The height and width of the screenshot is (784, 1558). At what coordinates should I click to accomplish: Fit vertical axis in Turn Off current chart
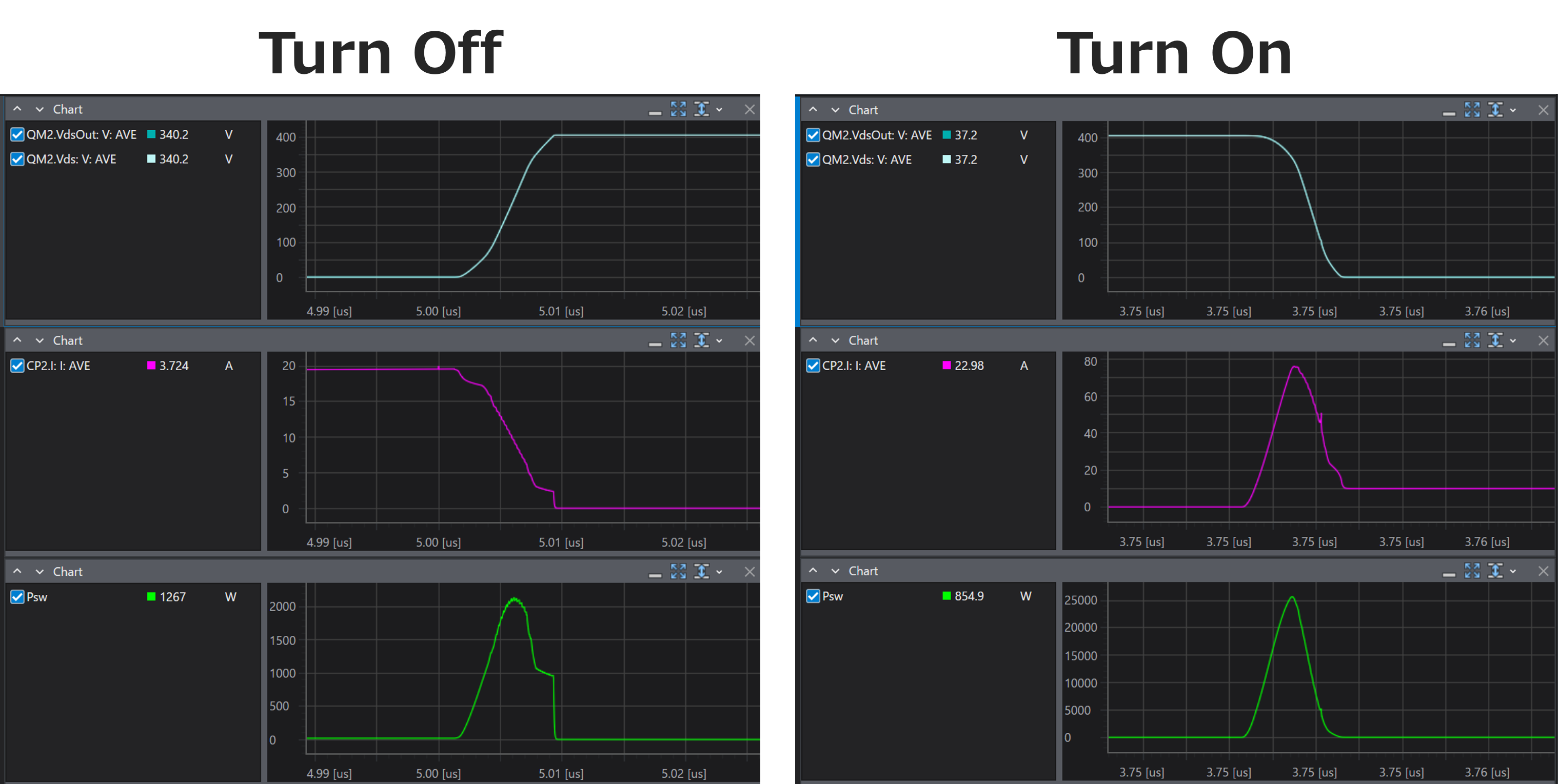[x=701, y=340]
